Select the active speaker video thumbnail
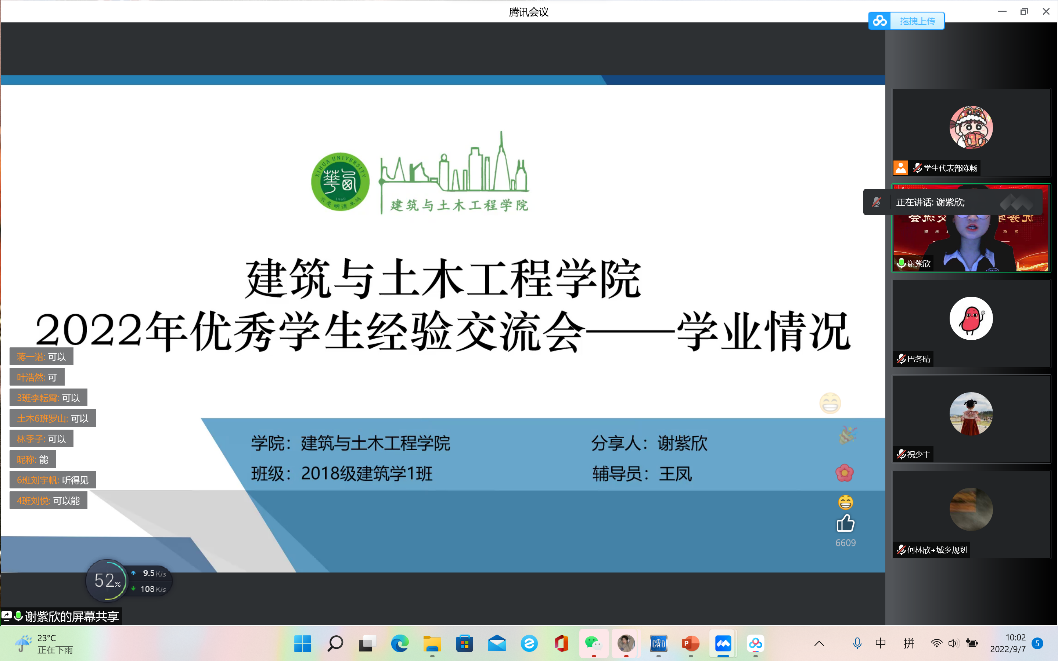 (970, 228)
